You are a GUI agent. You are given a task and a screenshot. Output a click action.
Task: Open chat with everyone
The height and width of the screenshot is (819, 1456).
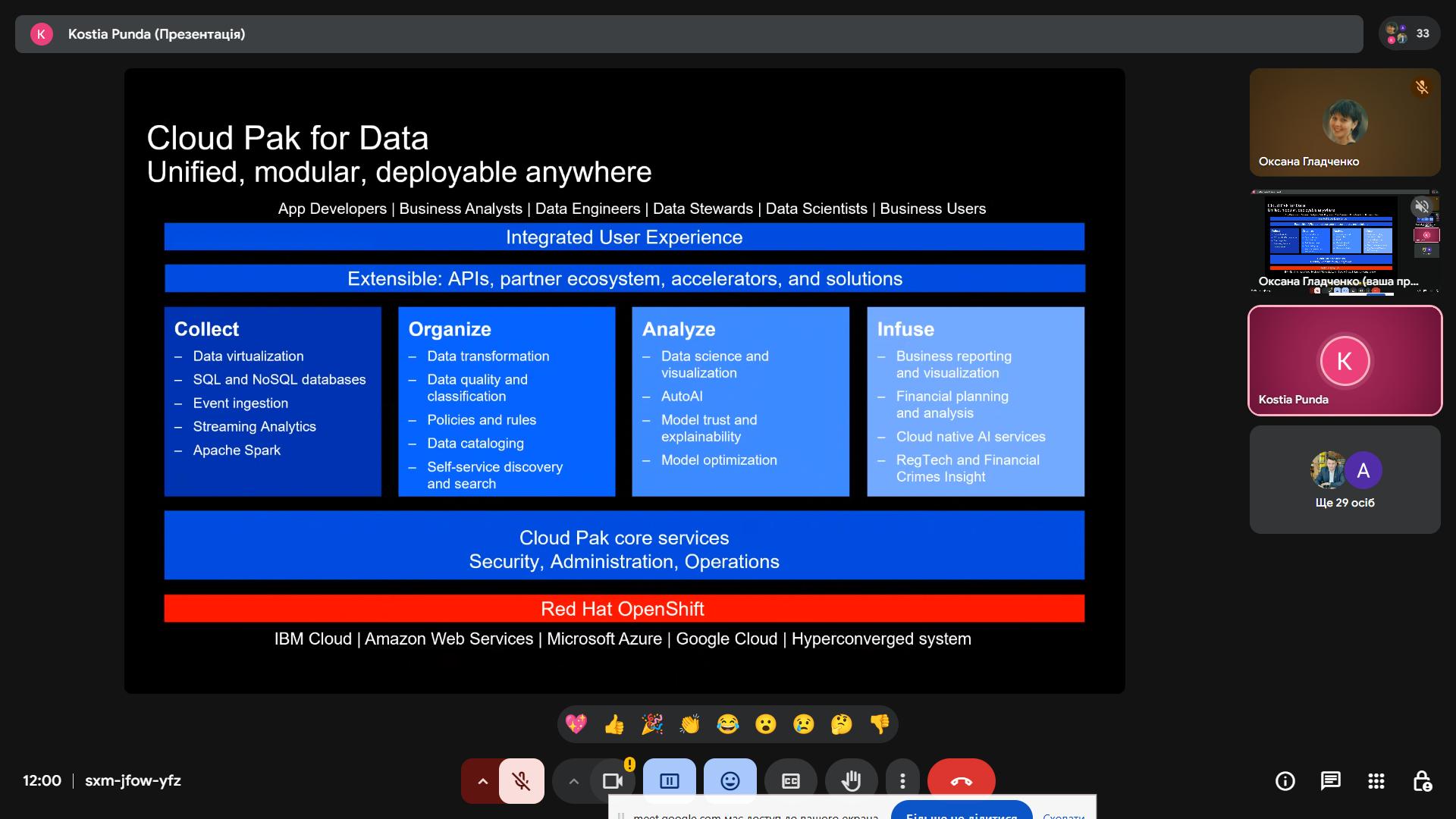click(x=1330, y=780)
